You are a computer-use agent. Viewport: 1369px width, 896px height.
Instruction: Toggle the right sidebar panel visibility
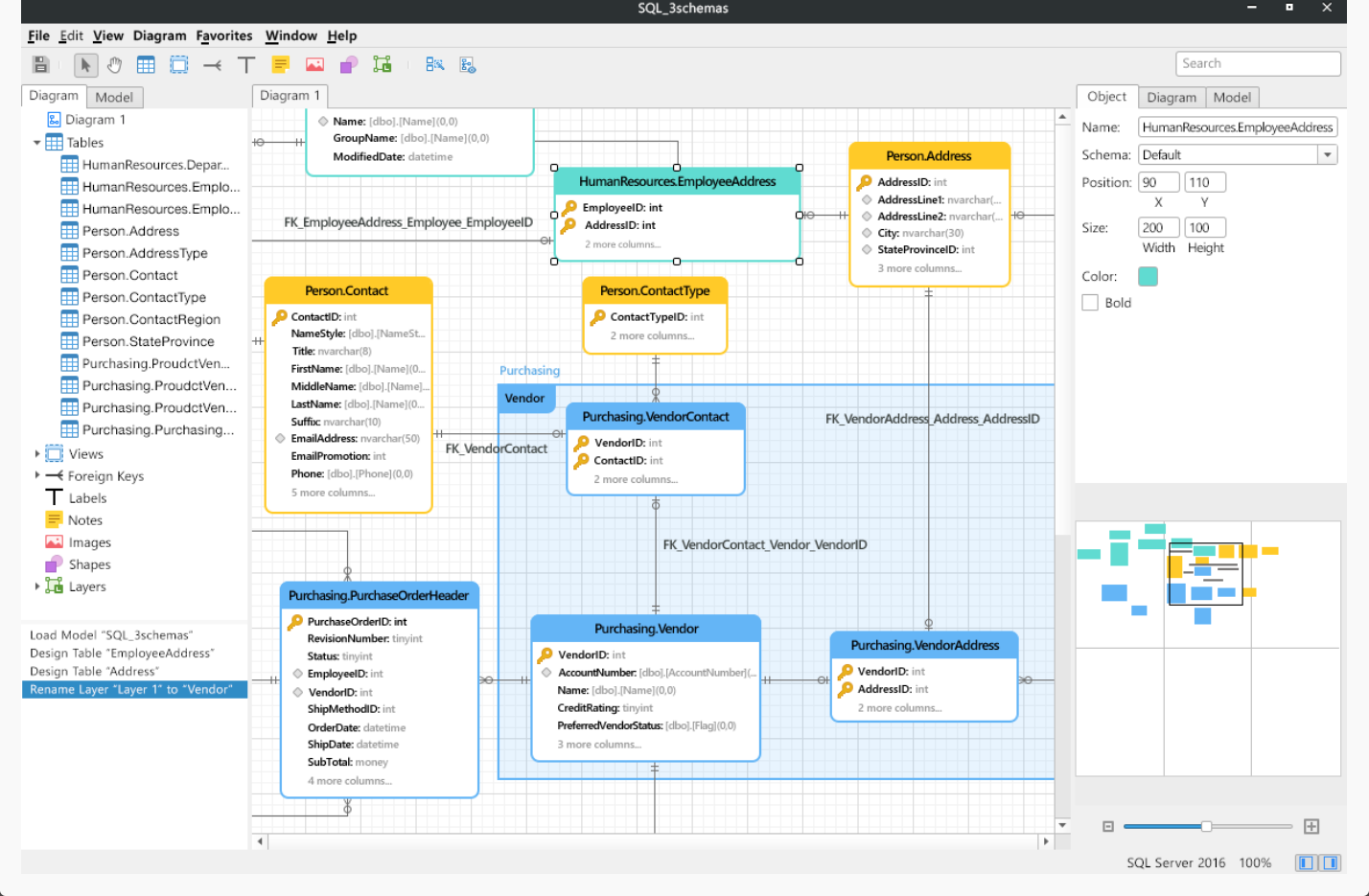pyautogui.click(x=1331, y=862)
